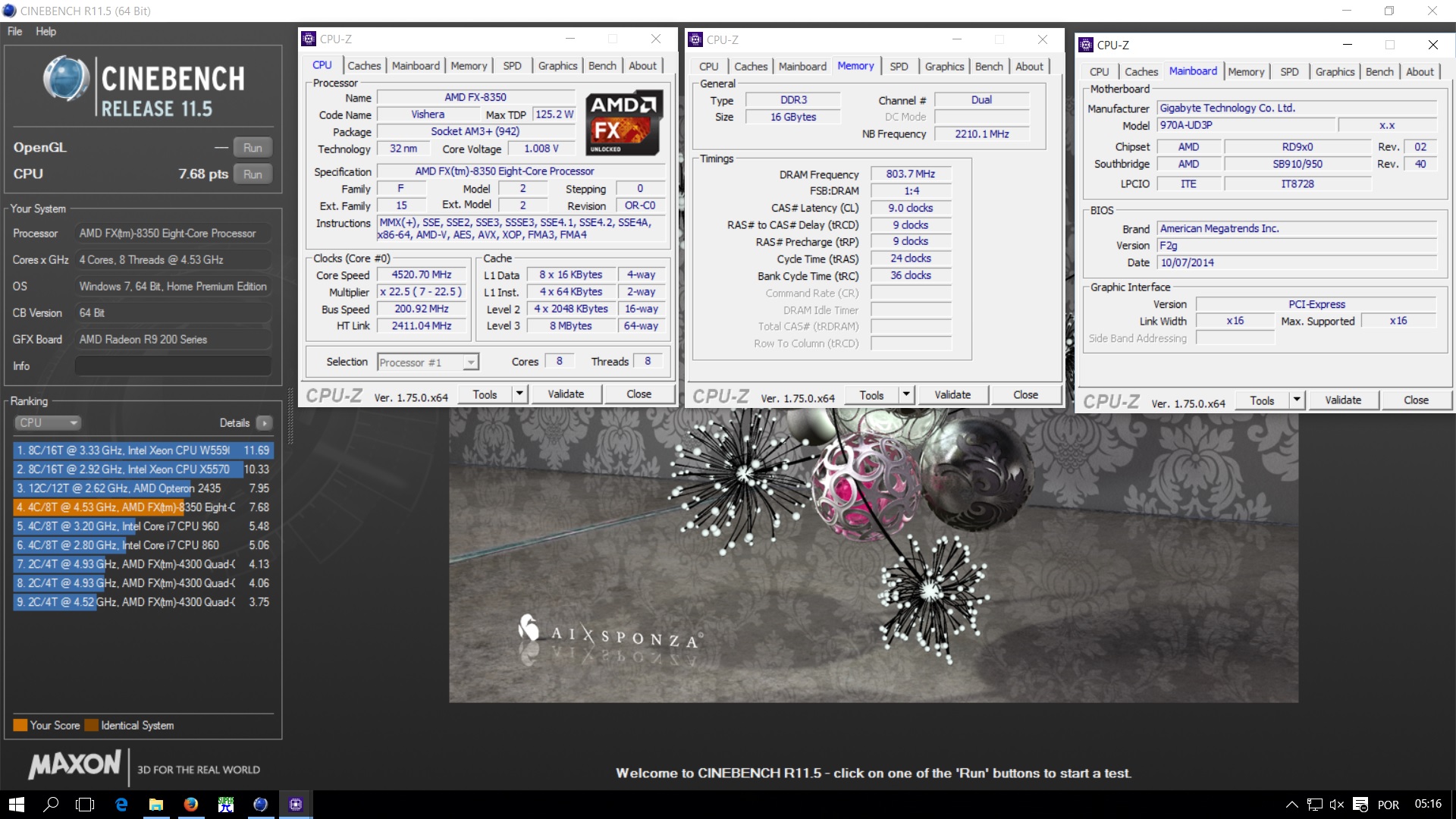Launch Edge browser from taskbar
Viewport: 1456px width, 819px height.
[x=121, y=805]
